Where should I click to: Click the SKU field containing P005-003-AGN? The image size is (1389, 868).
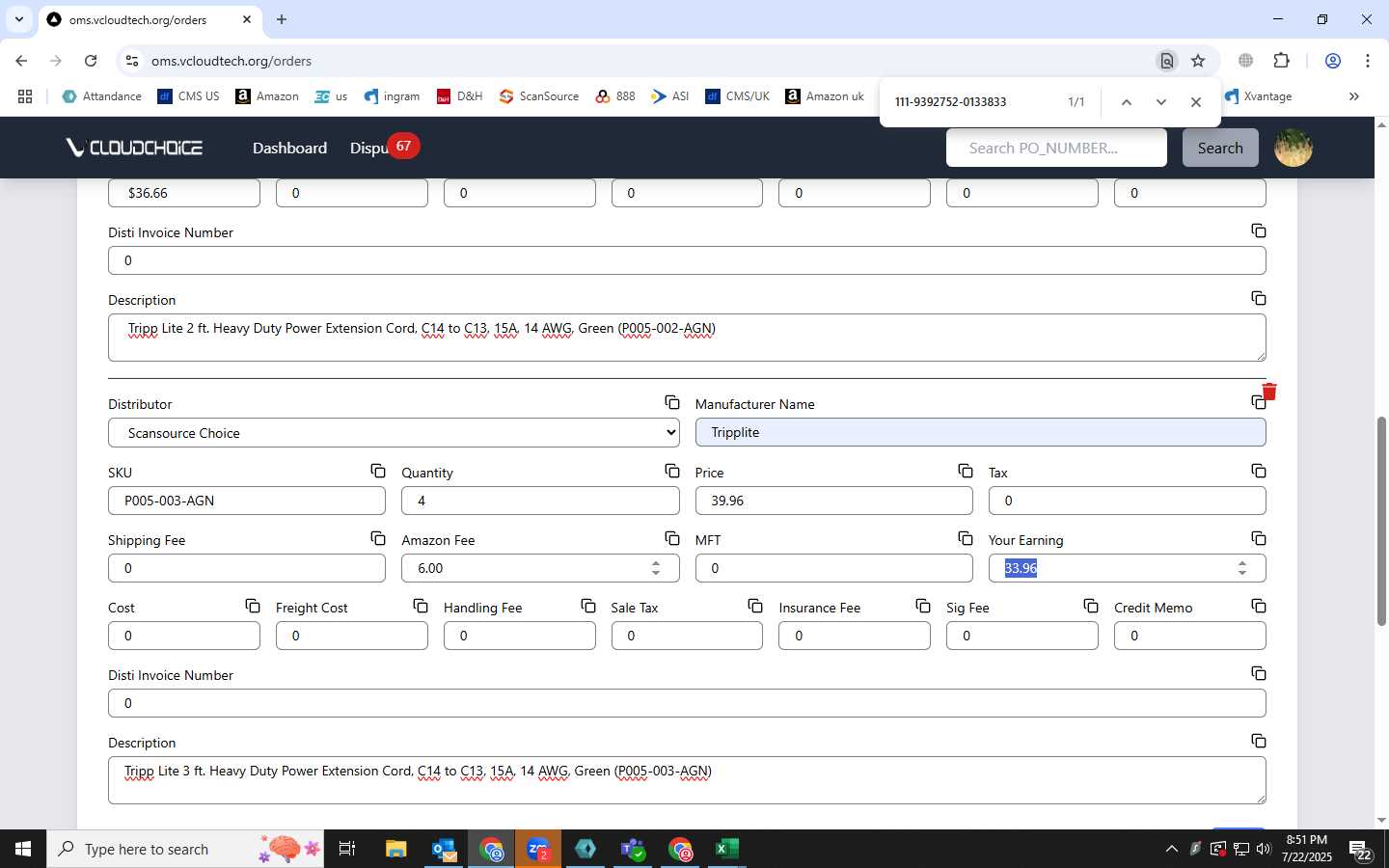coord(247,501)
